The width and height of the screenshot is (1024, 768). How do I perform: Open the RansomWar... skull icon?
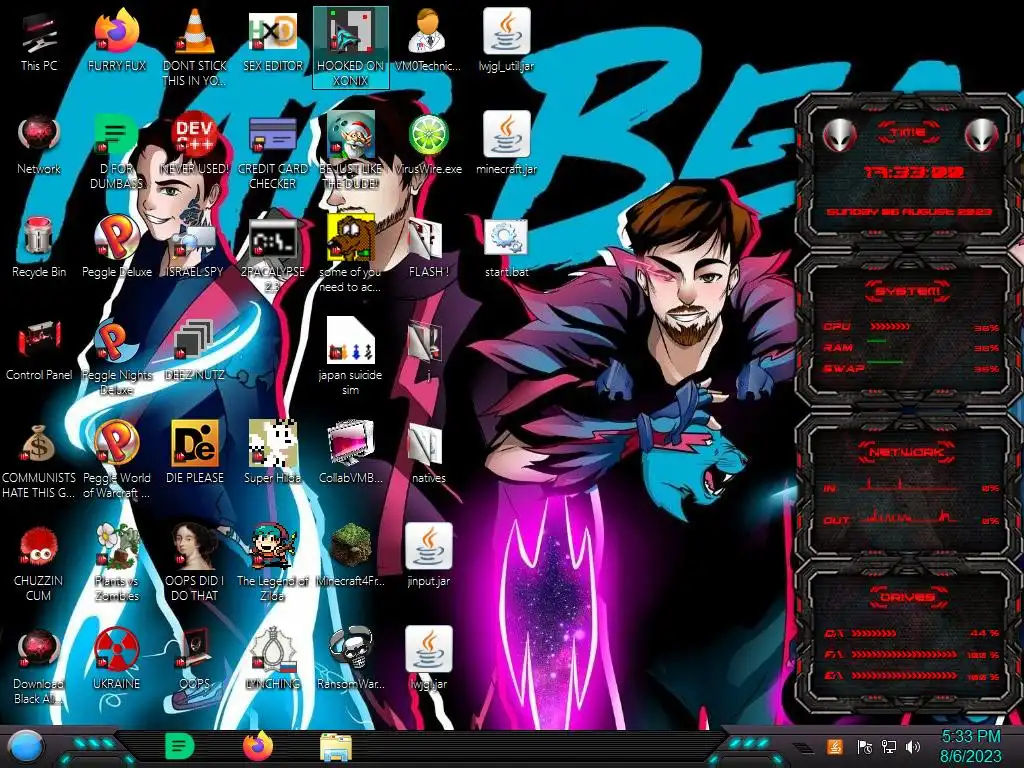(351, 658)
